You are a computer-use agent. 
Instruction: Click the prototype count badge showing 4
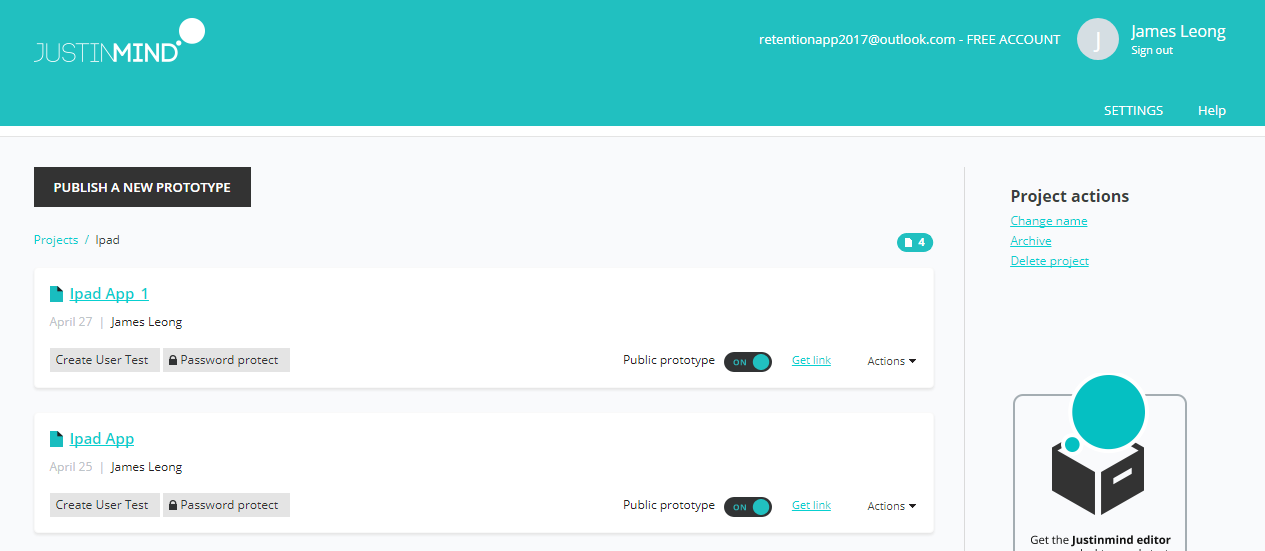click(914, 242)
